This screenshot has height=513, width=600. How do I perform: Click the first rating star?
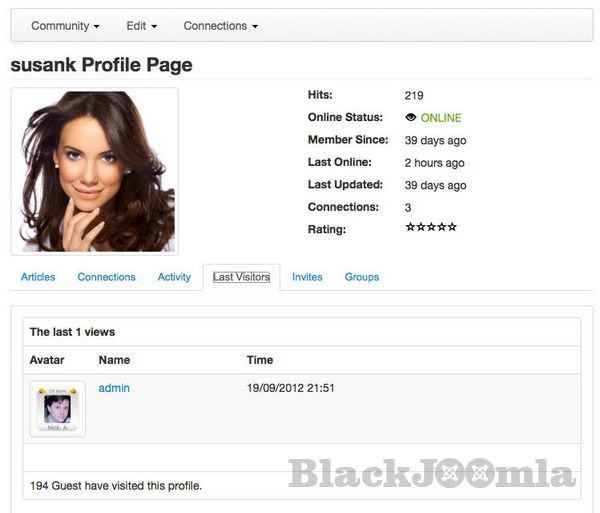click(410, 227)
